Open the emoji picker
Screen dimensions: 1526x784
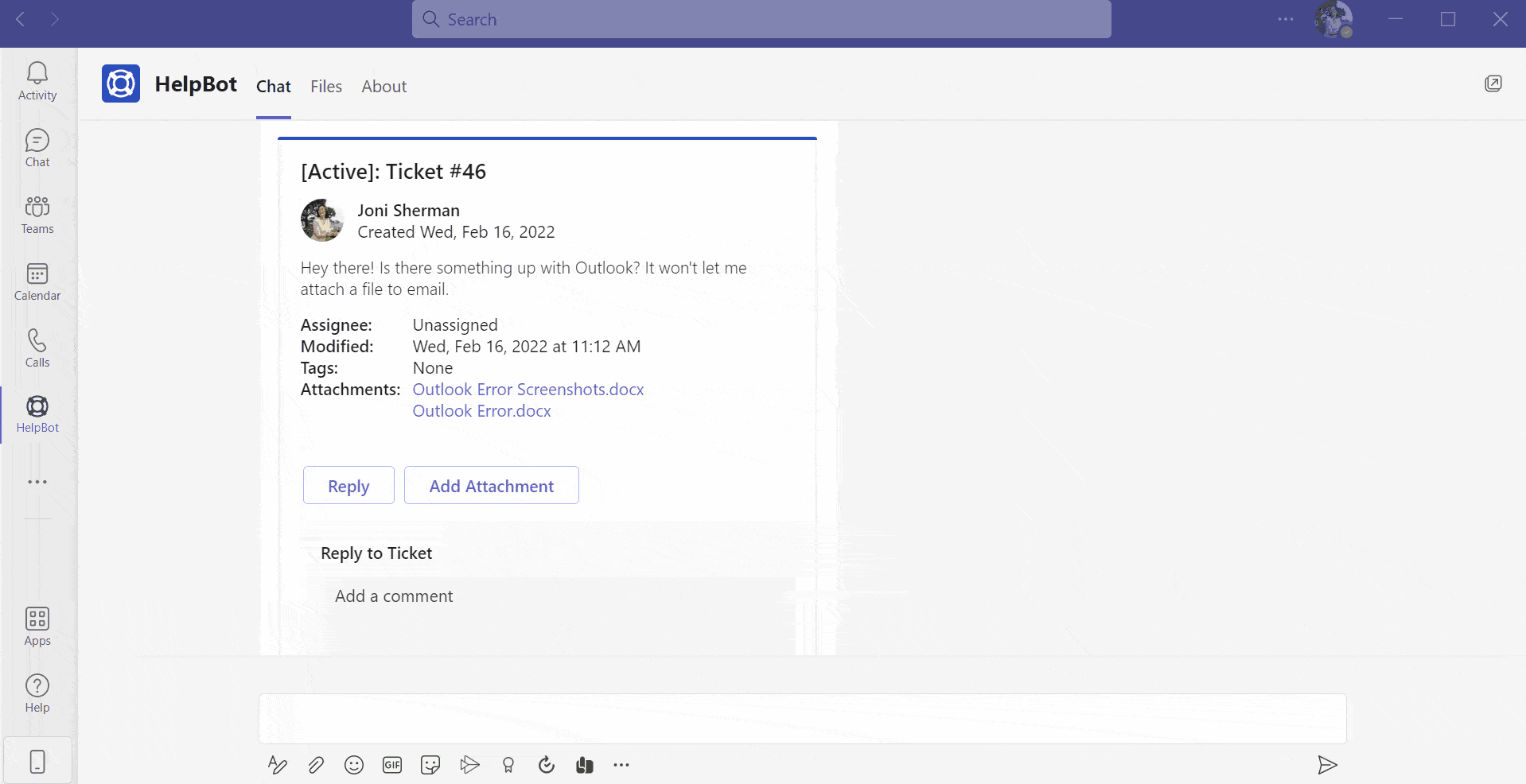click(x=354, y=765)
